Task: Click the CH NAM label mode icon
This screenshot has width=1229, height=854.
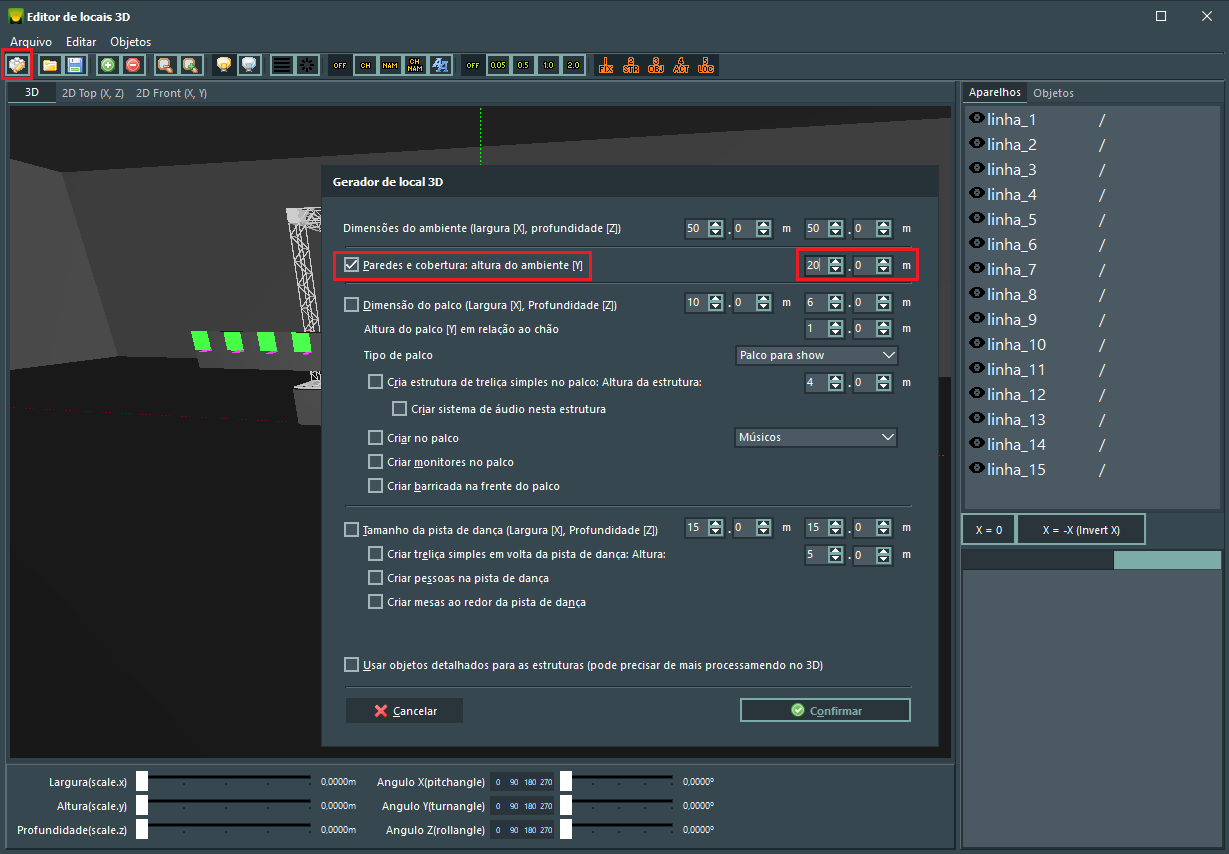Action: coord(415,65)
